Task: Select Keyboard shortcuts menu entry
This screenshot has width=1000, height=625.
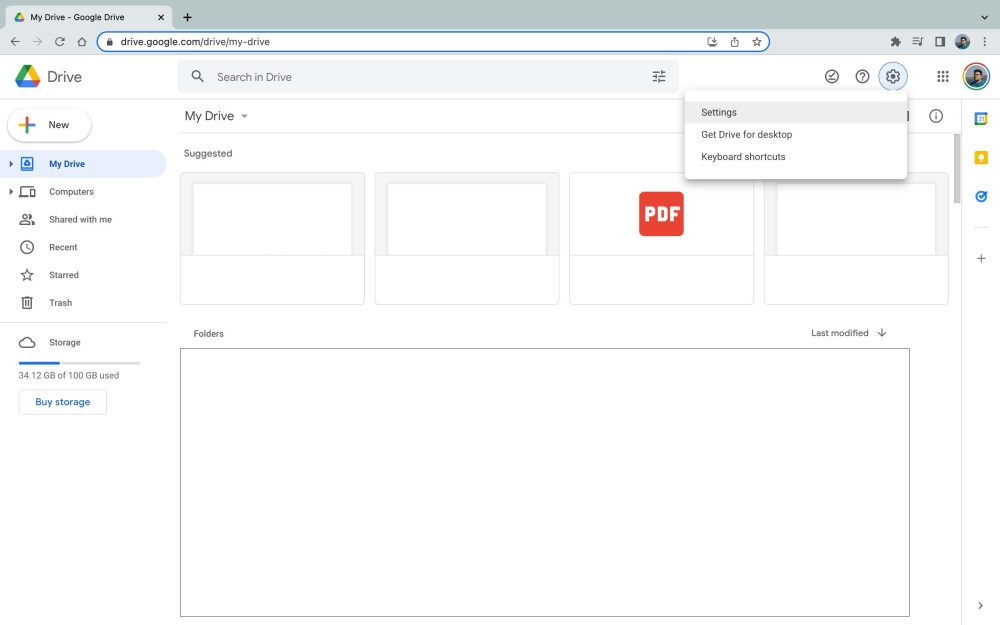Action: click(x=743, y=157)
